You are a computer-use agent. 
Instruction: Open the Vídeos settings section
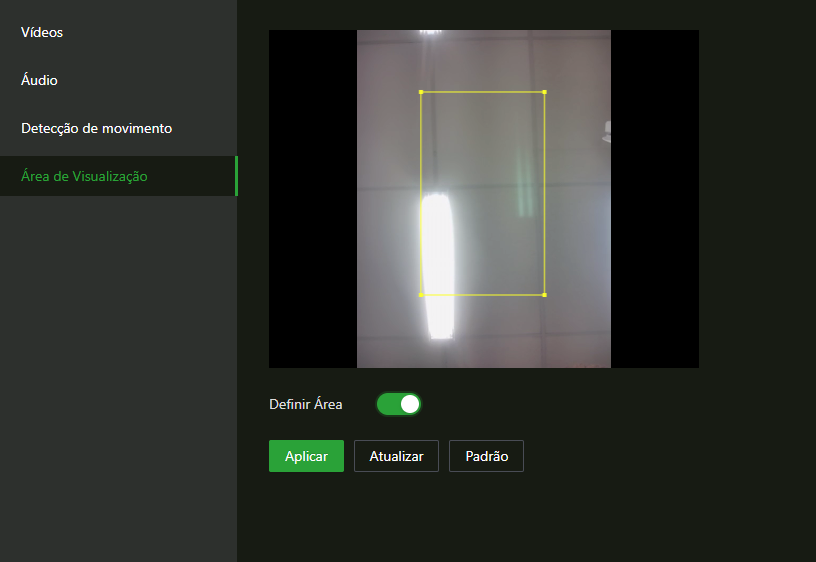(42, 32)
